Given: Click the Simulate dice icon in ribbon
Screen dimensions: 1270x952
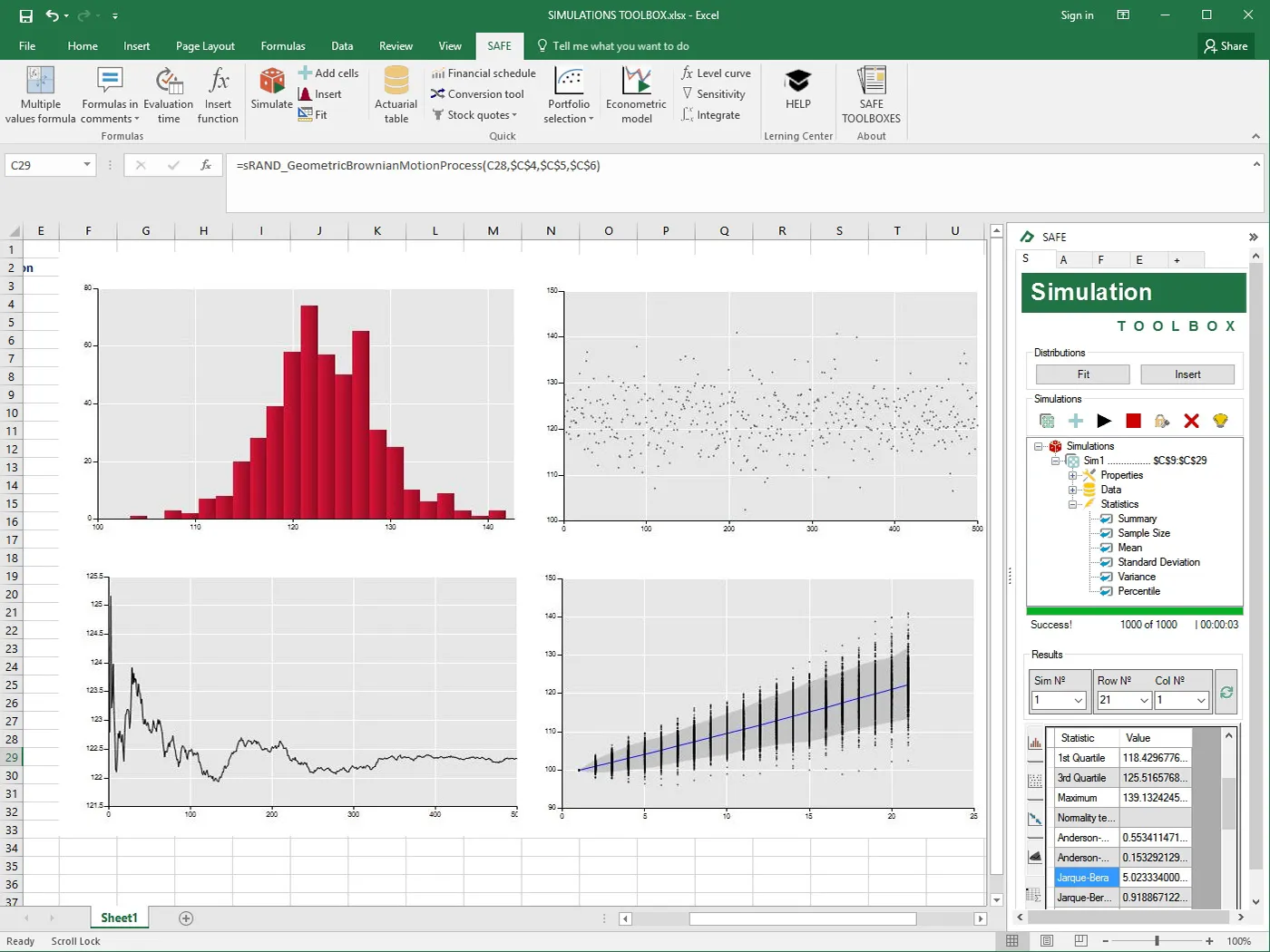Looking at the screenshot, I should [270, 91].
